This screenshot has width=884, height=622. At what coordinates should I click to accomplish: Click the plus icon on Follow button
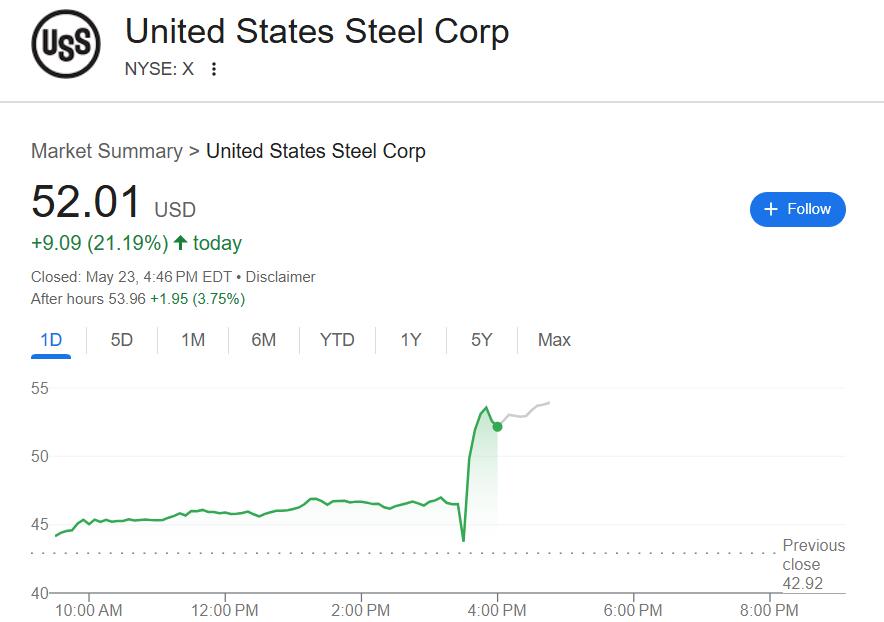click(771, 209)
